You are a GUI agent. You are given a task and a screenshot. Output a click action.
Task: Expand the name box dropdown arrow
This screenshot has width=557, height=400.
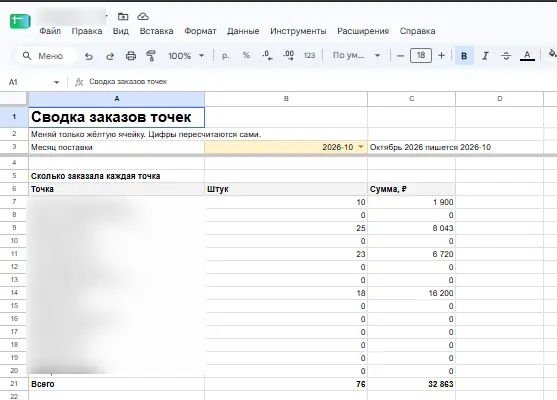pos(56,82)
